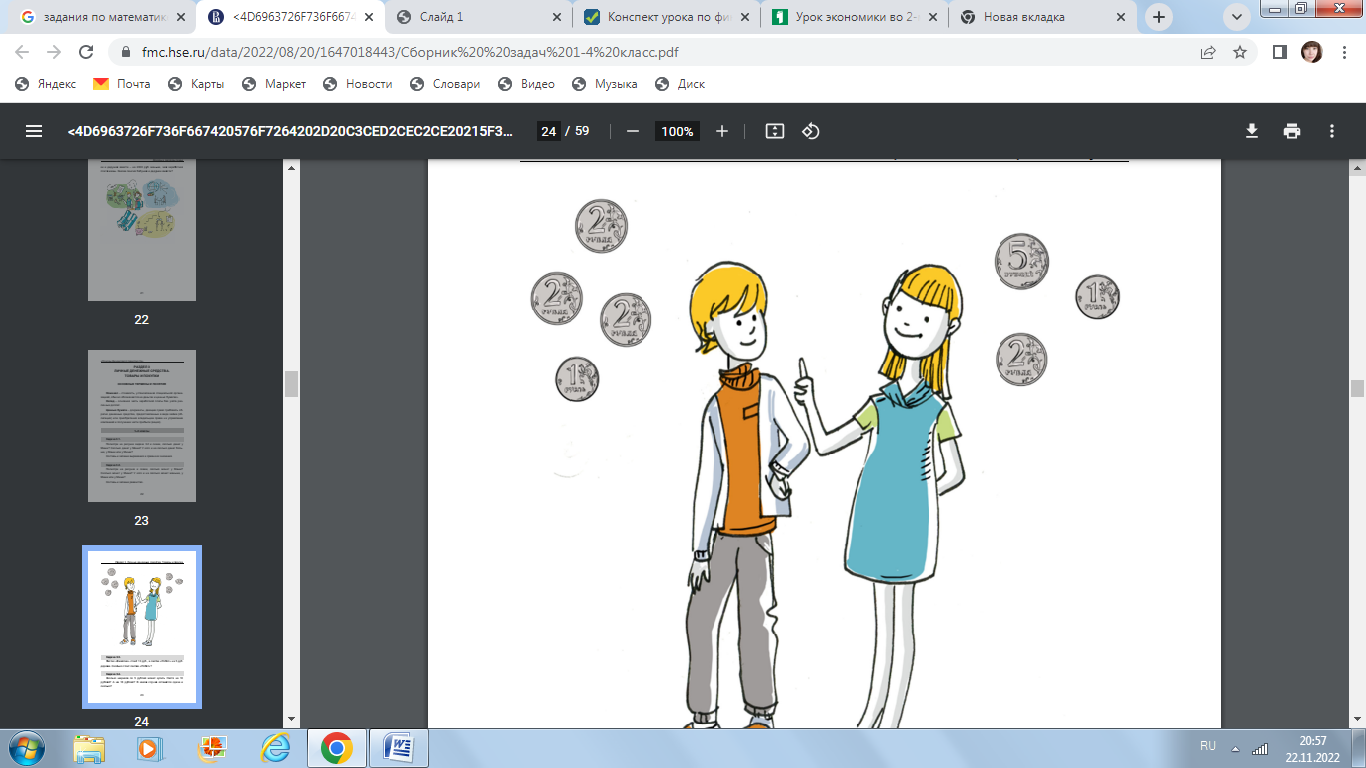This screenshot has height=768, width=1366.
Task: View site information lock icon
Action: coord(125,52)
